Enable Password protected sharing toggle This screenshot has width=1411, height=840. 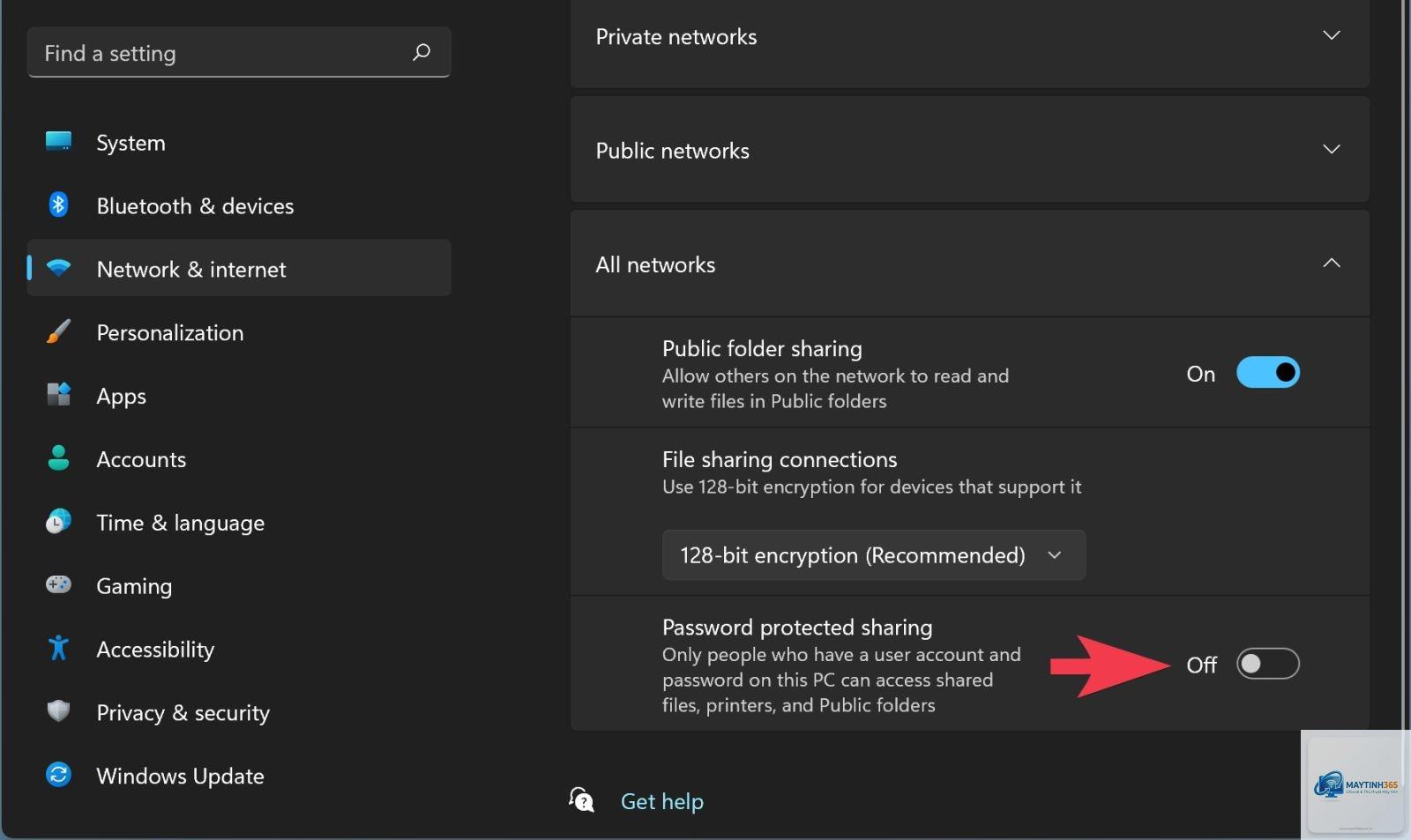pos(1267,664)
